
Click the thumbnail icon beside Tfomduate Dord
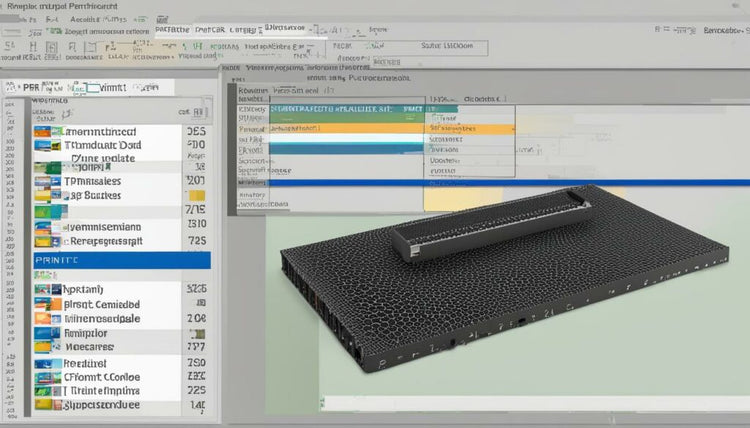pyautogui.click(x=47, y=145)
